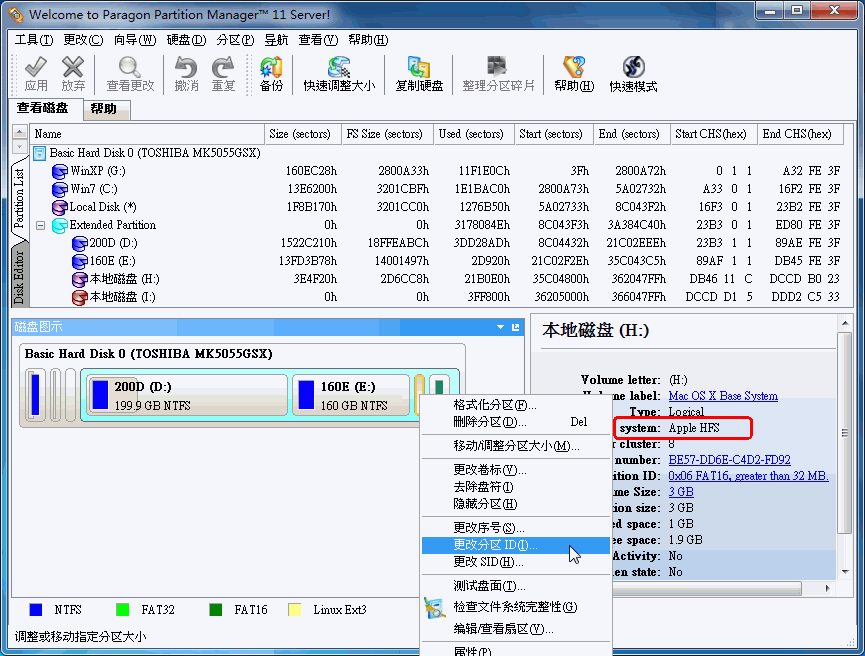Select the Disk Editor side tab

coord(19,275)
